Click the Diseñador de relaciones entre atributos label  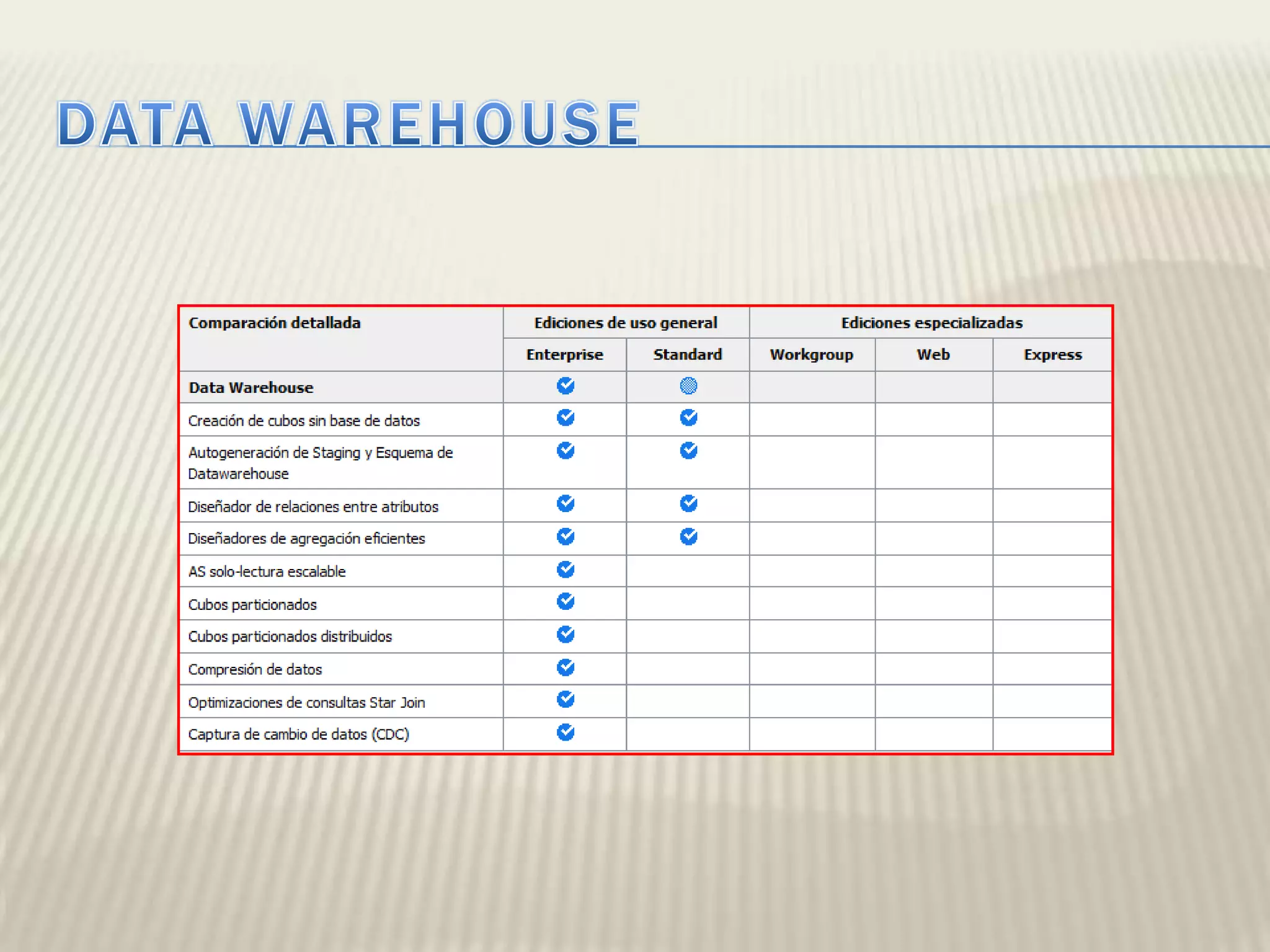[x=313, y=507]
